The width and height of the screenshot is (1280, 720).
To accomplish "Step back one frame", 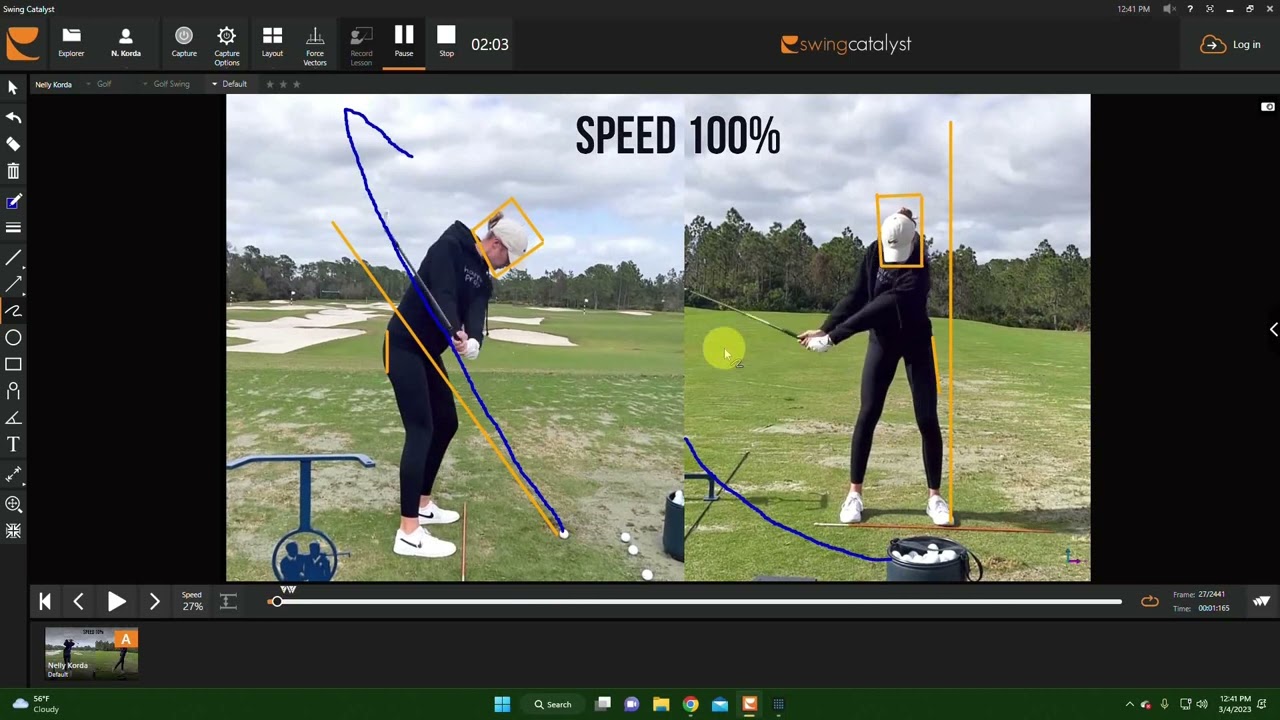I will pyautogui.click(x=78, y=601).
